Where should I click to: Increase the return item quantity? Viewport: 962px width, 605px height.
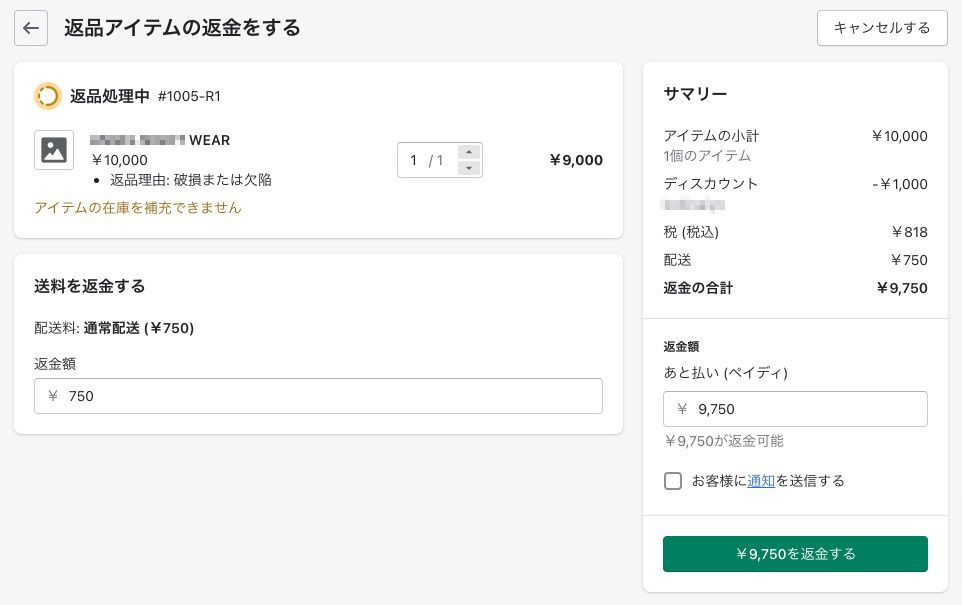click(x=469, y=152)
